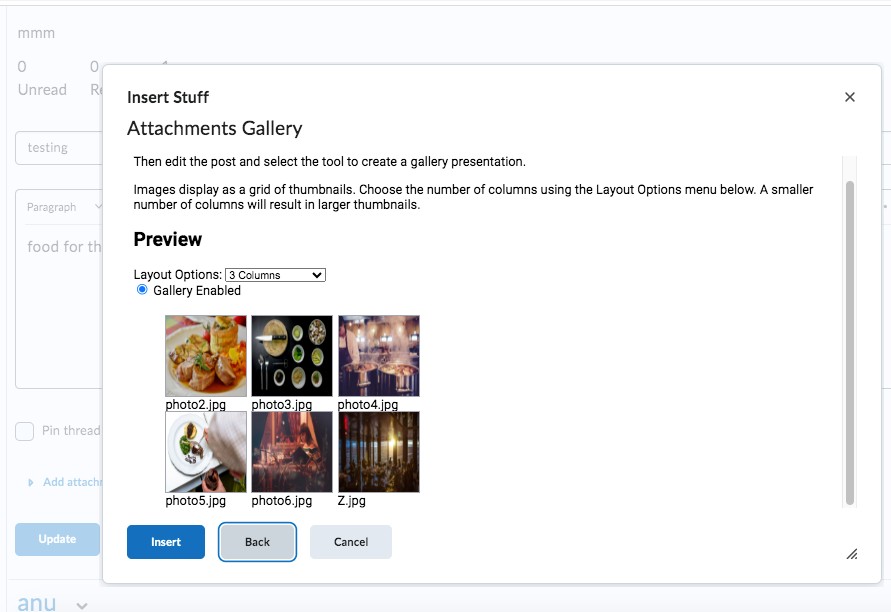Select the photo6.jpg thumbnail
891x612 pixels.
pyautogui.click(x=292, y=452)
